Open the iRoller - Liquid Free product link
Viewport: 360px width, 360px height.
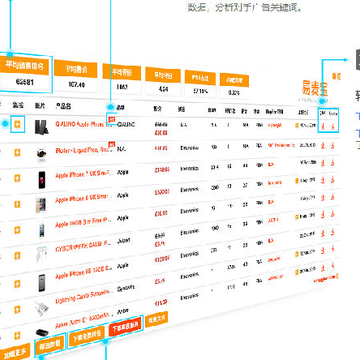pyautogui.click(x=82, y=151)
